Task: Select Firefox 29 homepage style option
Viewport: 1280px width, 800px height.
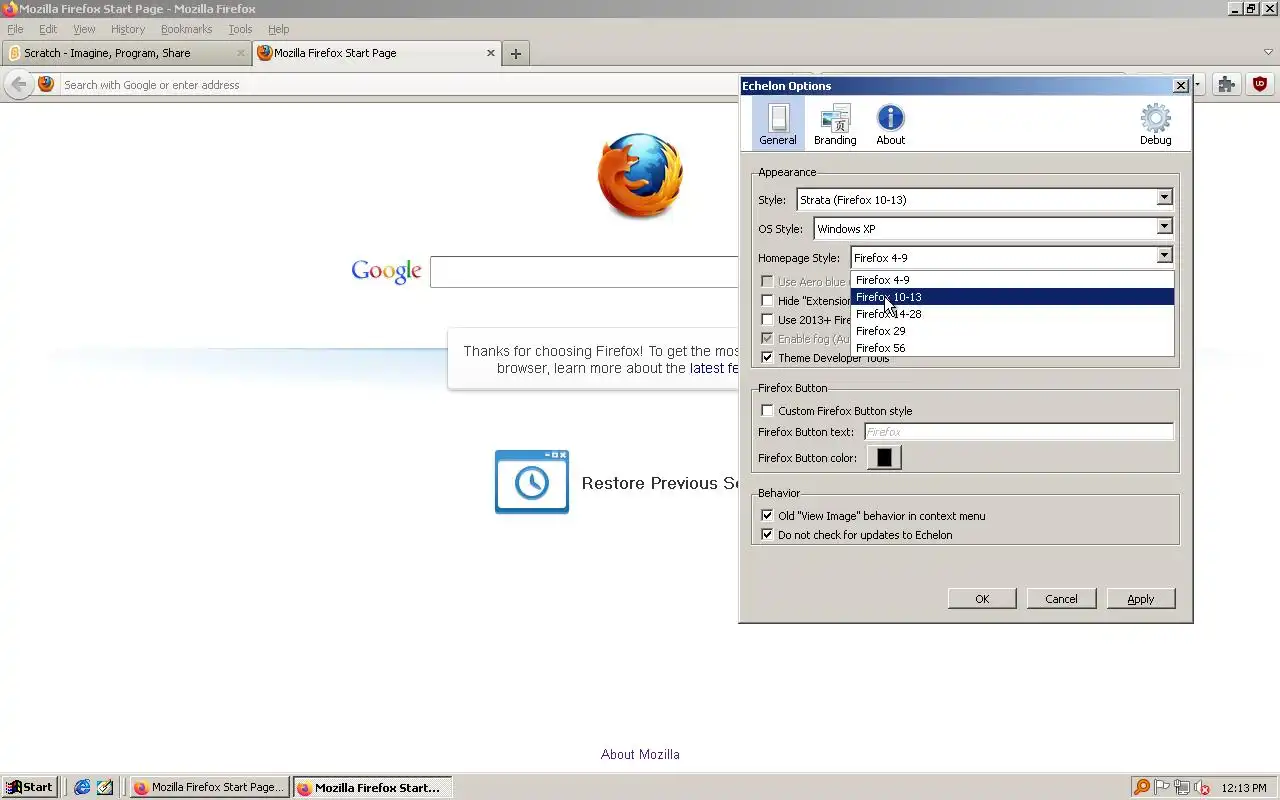Action: click(1012, 331)
